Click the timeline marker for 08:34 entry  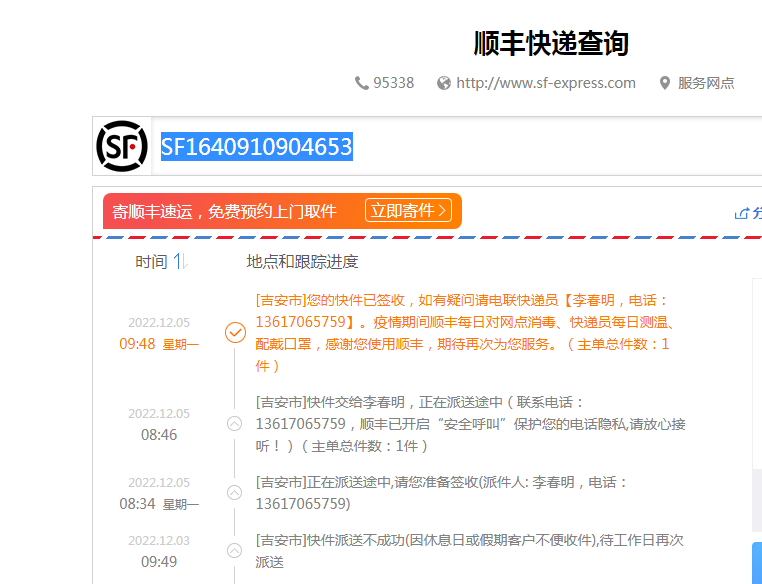pos(234,493)
